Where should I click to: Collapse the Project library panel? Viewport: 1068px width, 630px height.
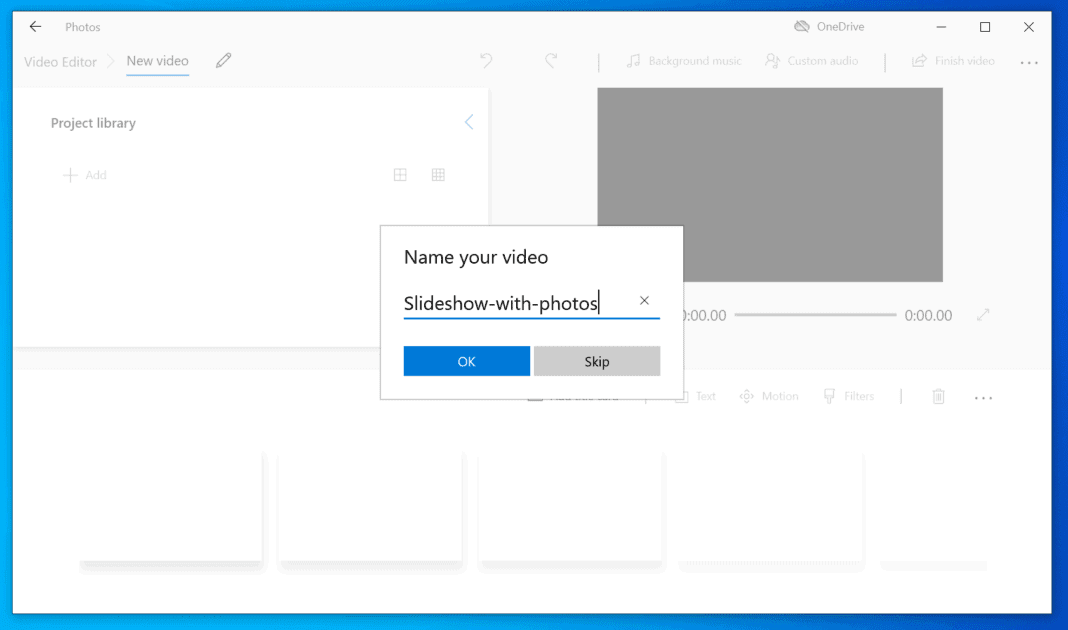[469, 122]
